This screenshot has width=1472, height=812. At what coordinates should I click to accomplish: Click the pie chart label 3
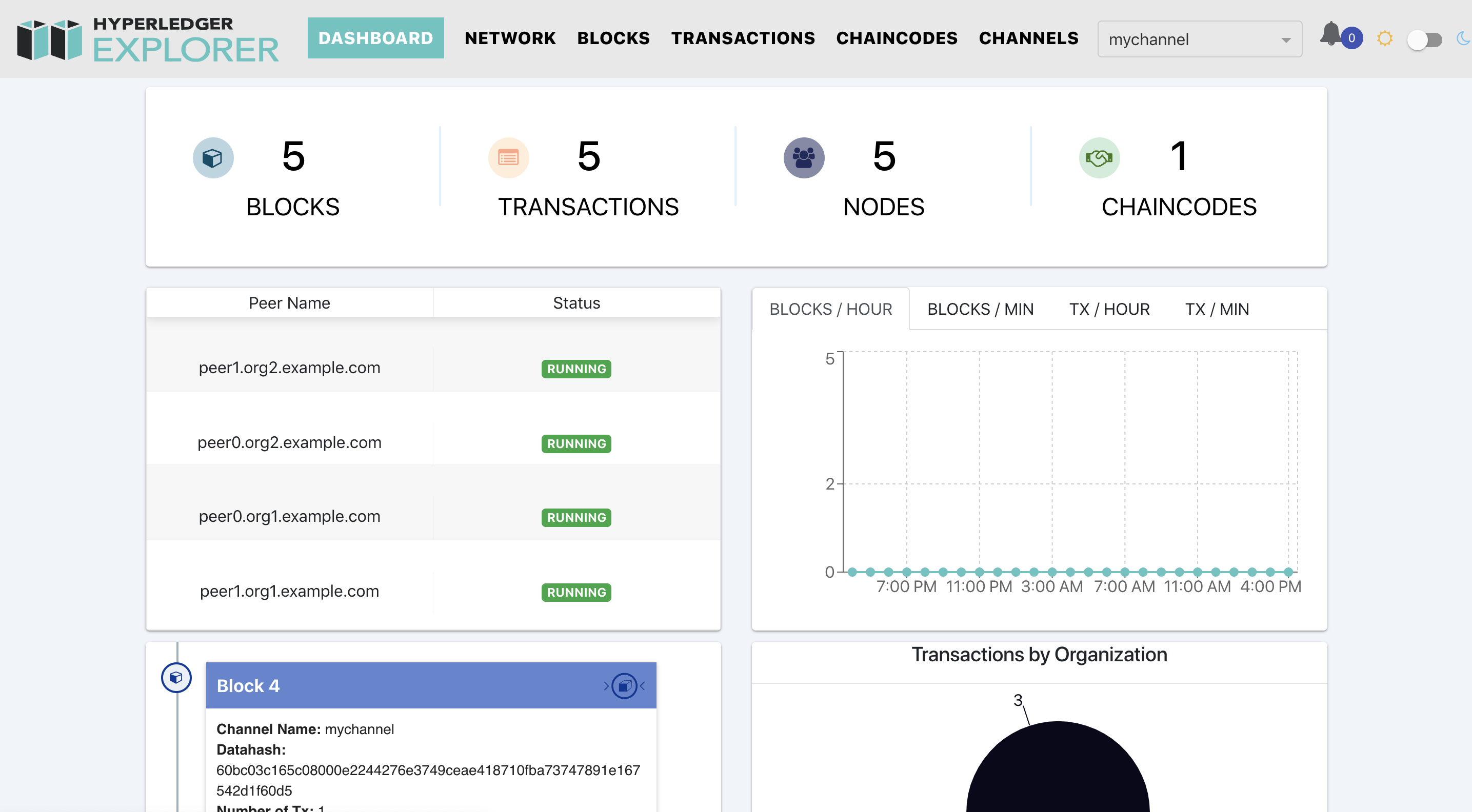(1018, 700)
